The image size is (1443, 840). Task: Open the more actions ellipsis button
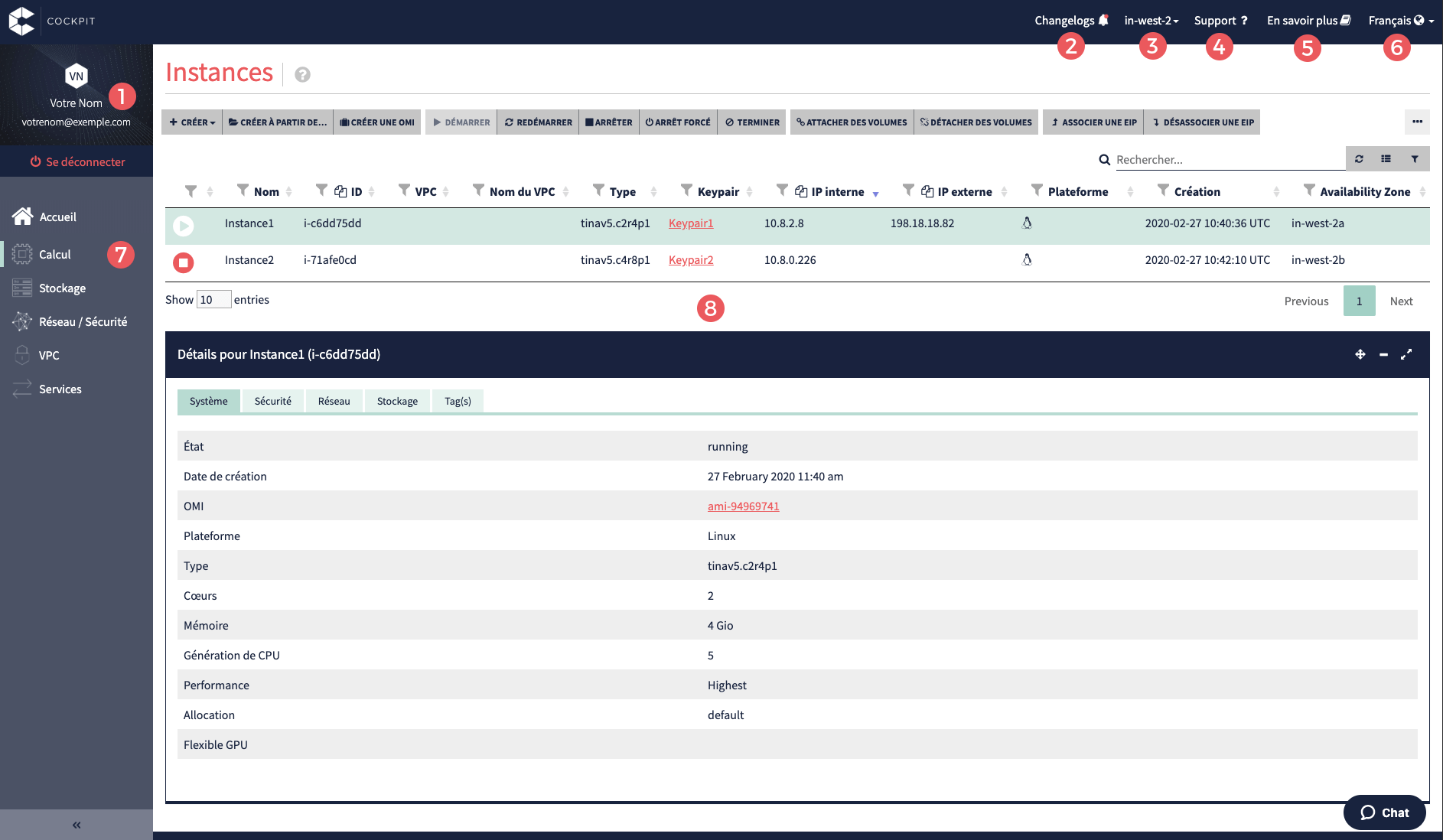click(x=1417, y=122)
